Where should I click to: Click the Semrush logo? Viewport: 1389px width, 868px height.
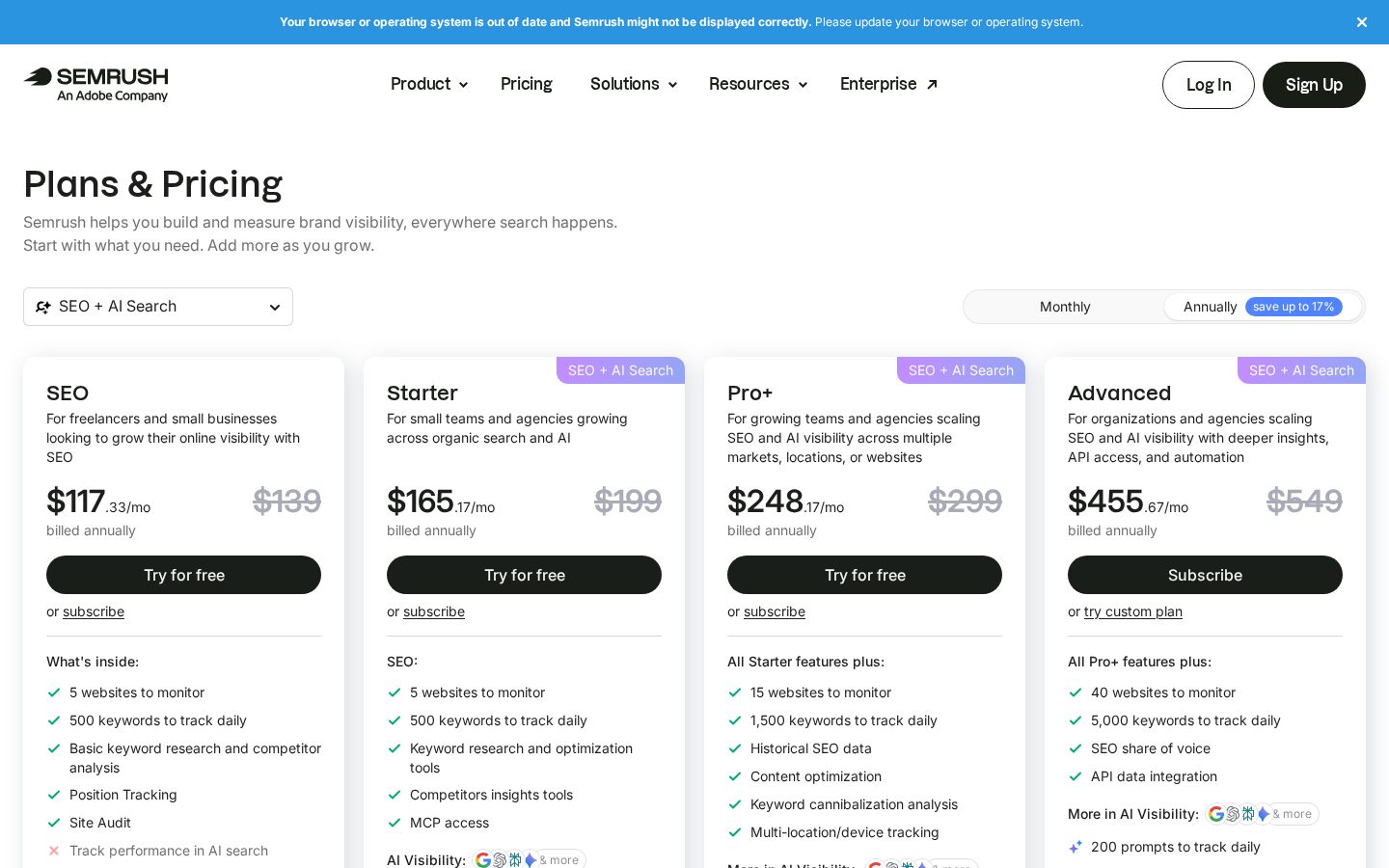click(95, 84)
